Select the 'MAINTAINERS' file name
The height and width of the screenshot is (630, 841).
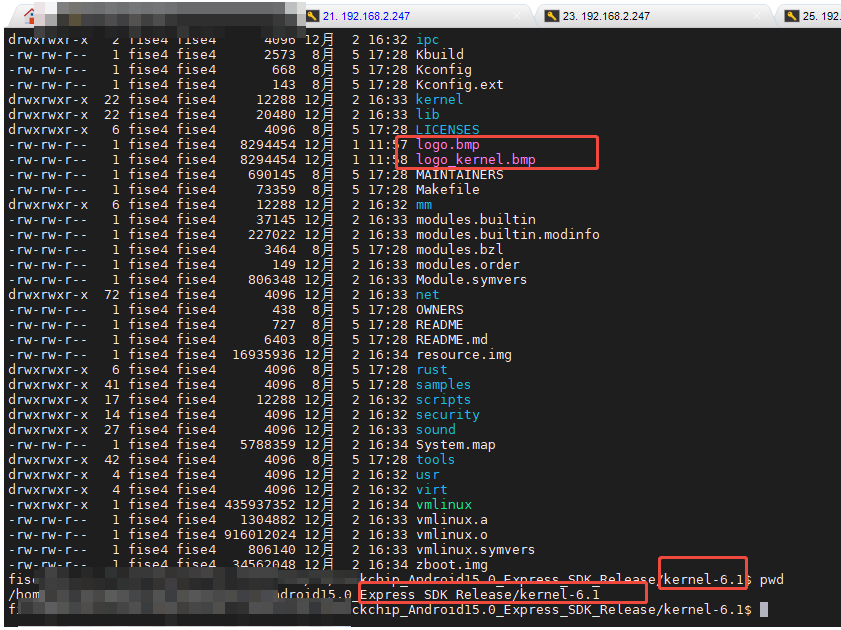460,175
